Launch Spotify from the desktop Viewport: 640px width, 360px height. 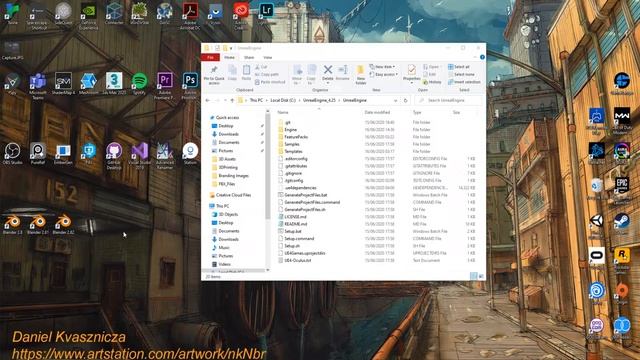(x=139, y=84)
